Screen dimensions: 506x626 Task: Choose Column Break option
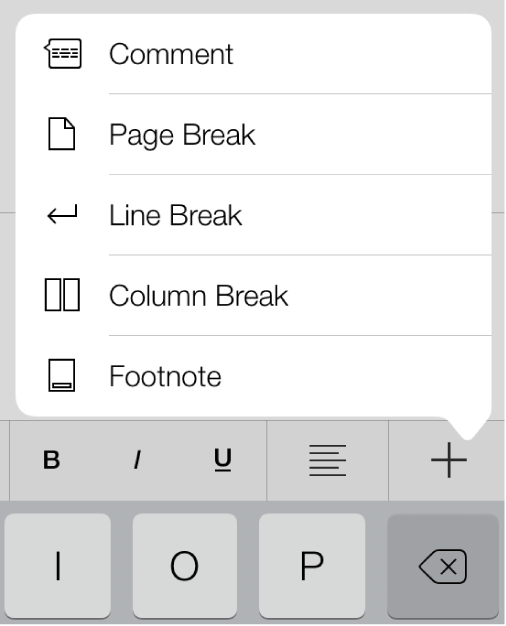253,295
